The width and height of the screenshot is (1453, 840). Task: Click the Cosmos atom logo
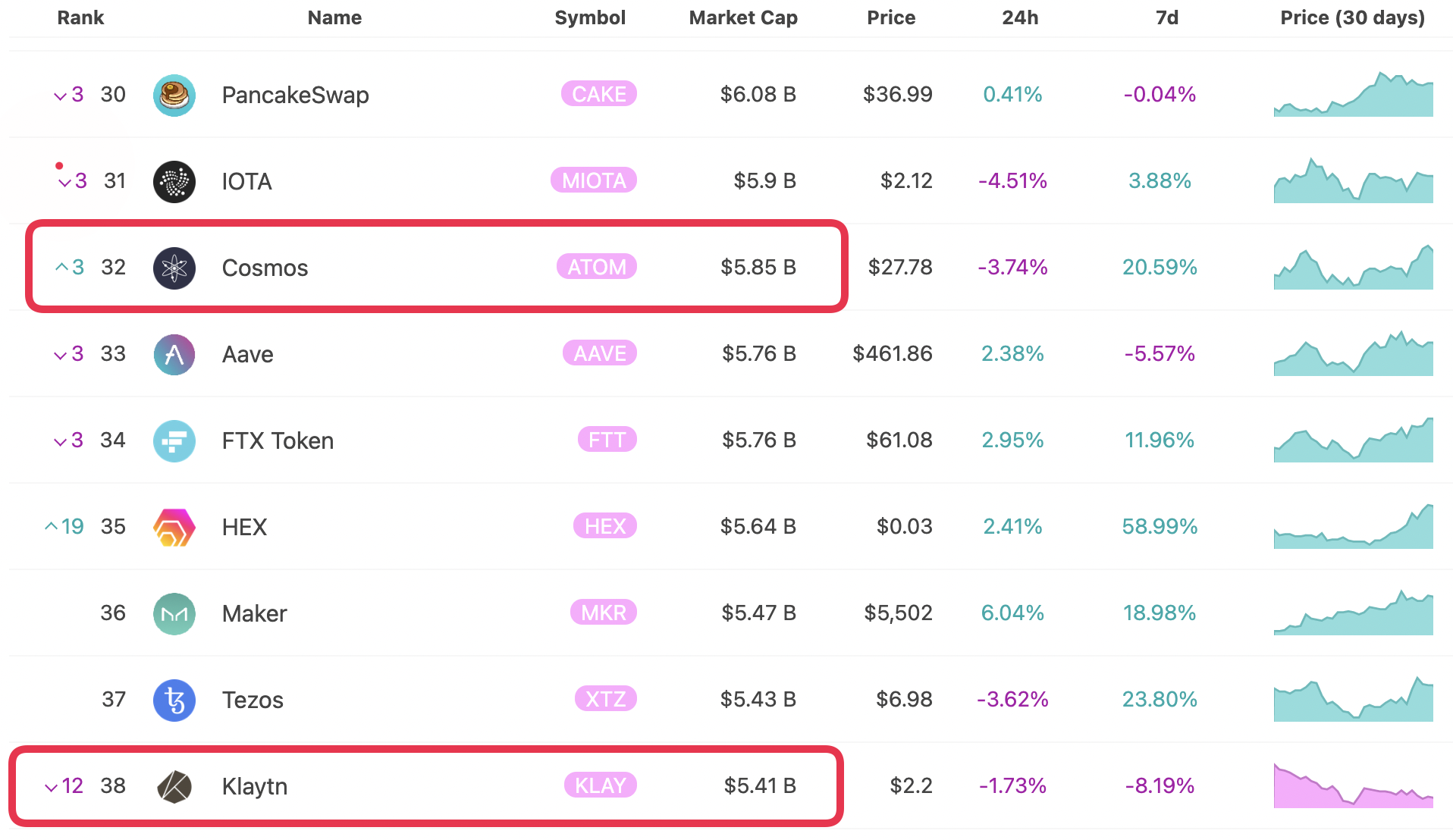174,268
